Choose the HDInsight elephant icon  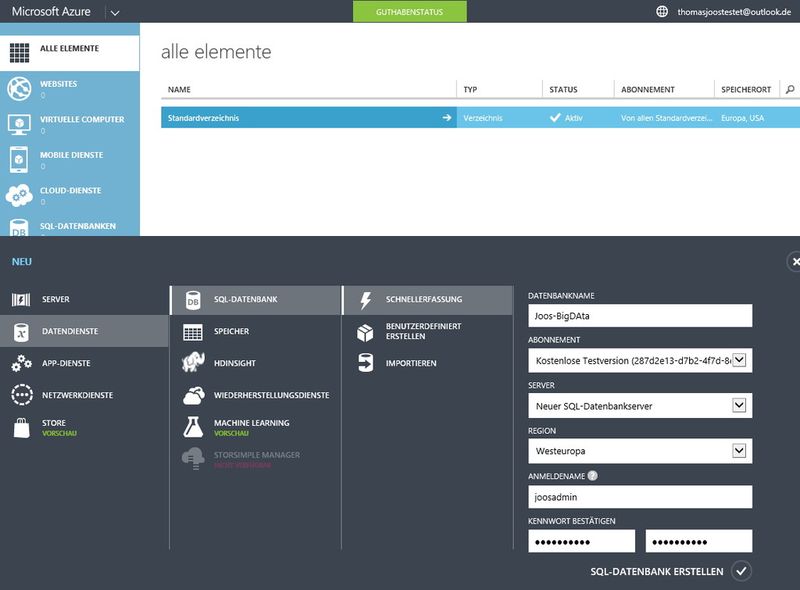(193, 362)
